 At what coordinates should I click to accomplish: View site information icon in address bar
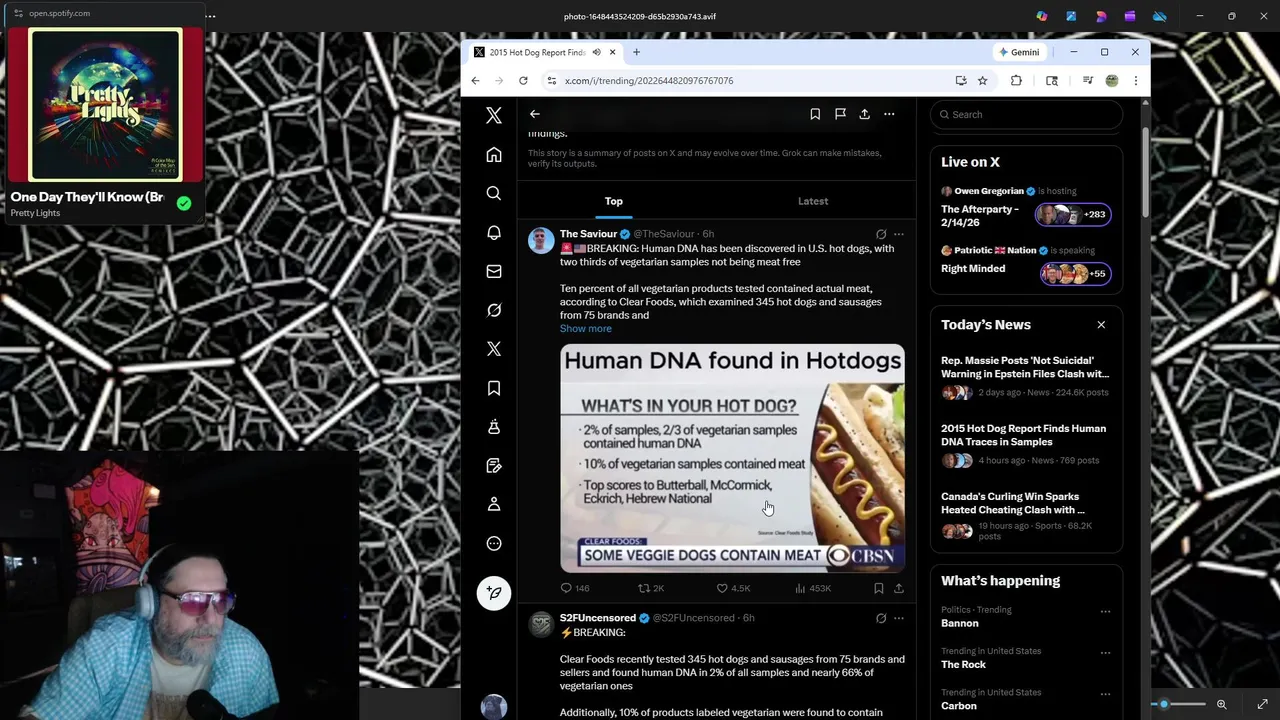[551, 80]
